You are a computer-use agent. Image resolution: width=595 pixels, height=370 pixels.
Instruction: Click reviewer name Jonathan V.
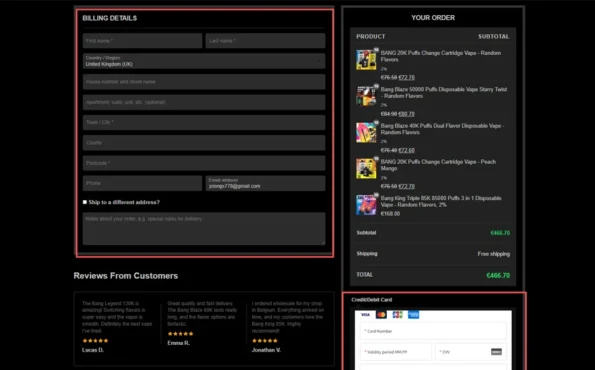pyautogui.click(x=266, y=350)
